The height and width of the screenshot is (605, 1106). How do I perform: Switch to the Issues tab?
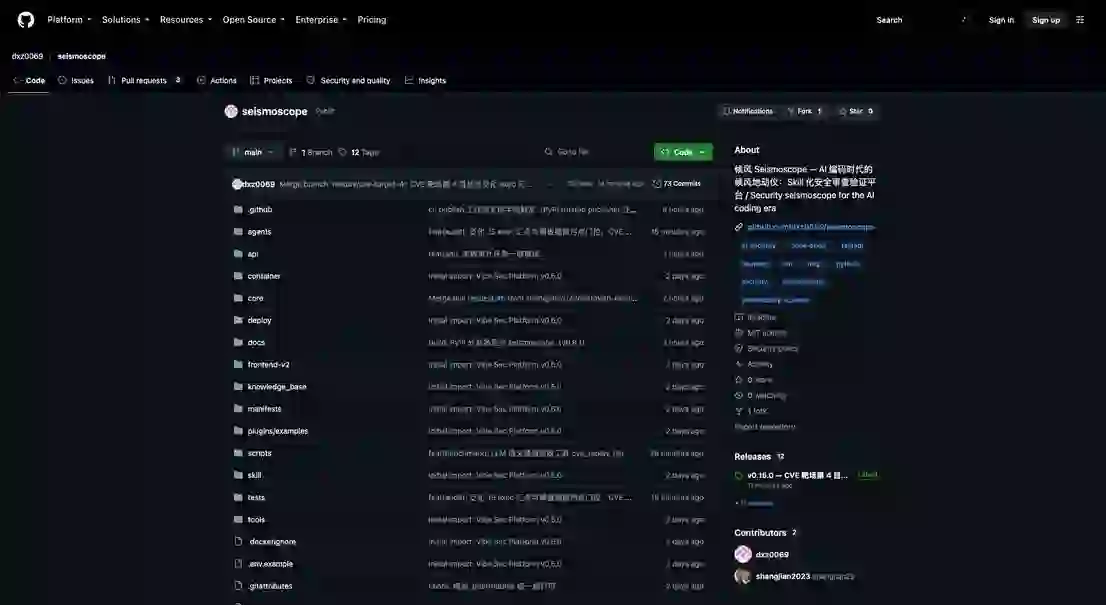(75, 80)
